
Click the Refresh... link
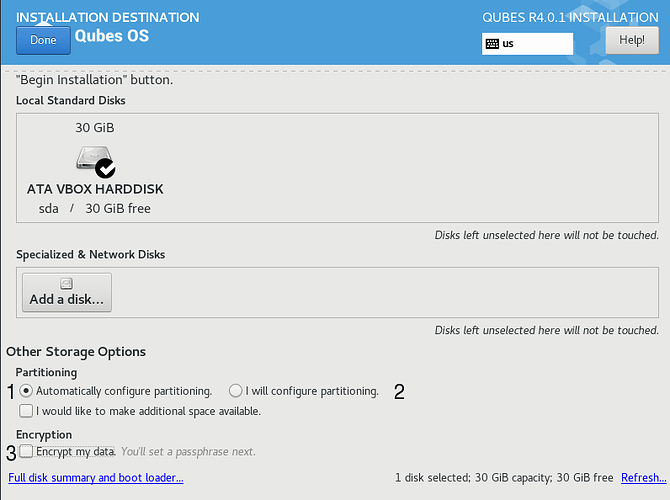[x=644, y=477]
